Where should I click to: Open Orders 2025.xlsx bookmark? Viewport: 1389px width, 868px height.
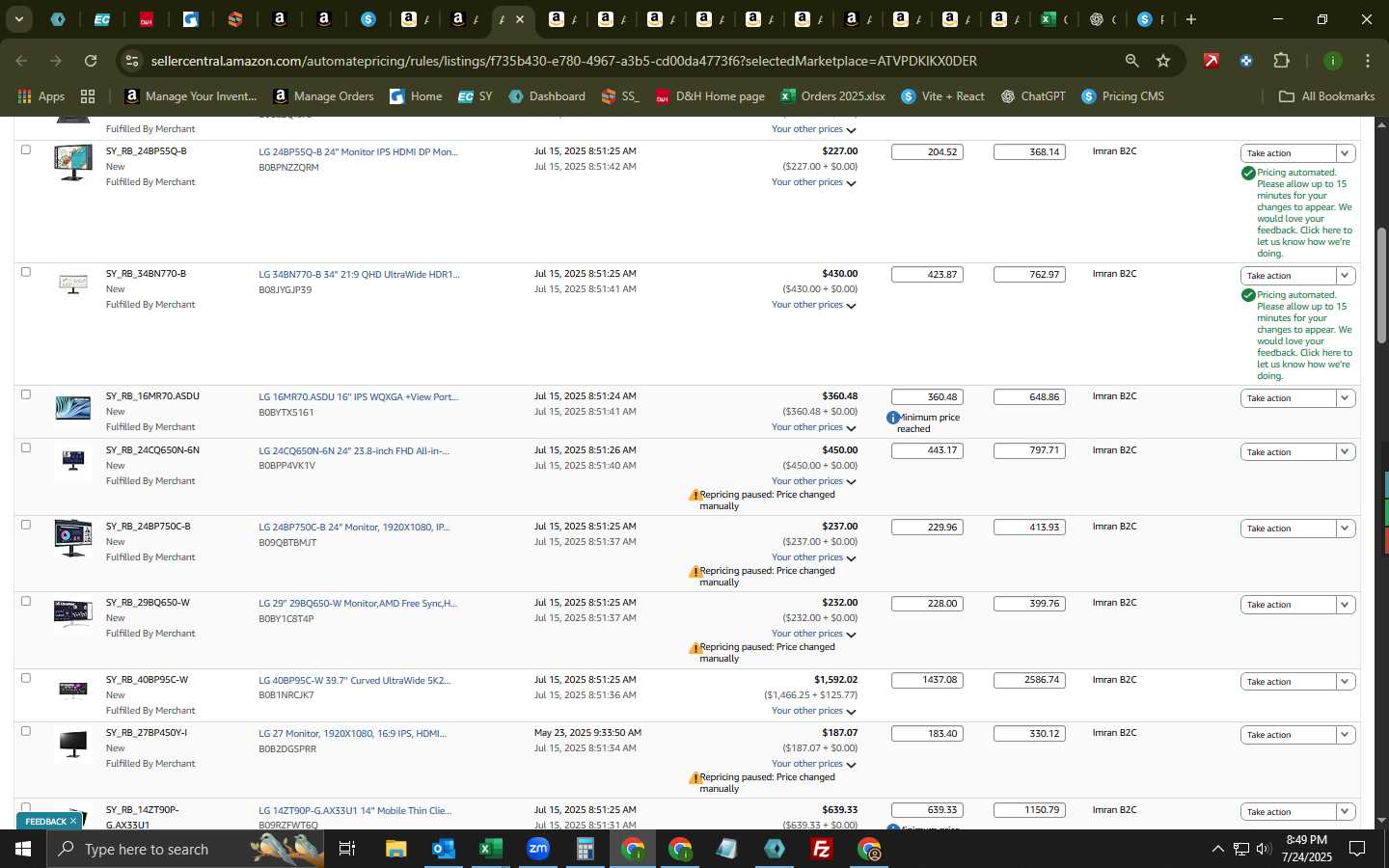coord(833,96)
